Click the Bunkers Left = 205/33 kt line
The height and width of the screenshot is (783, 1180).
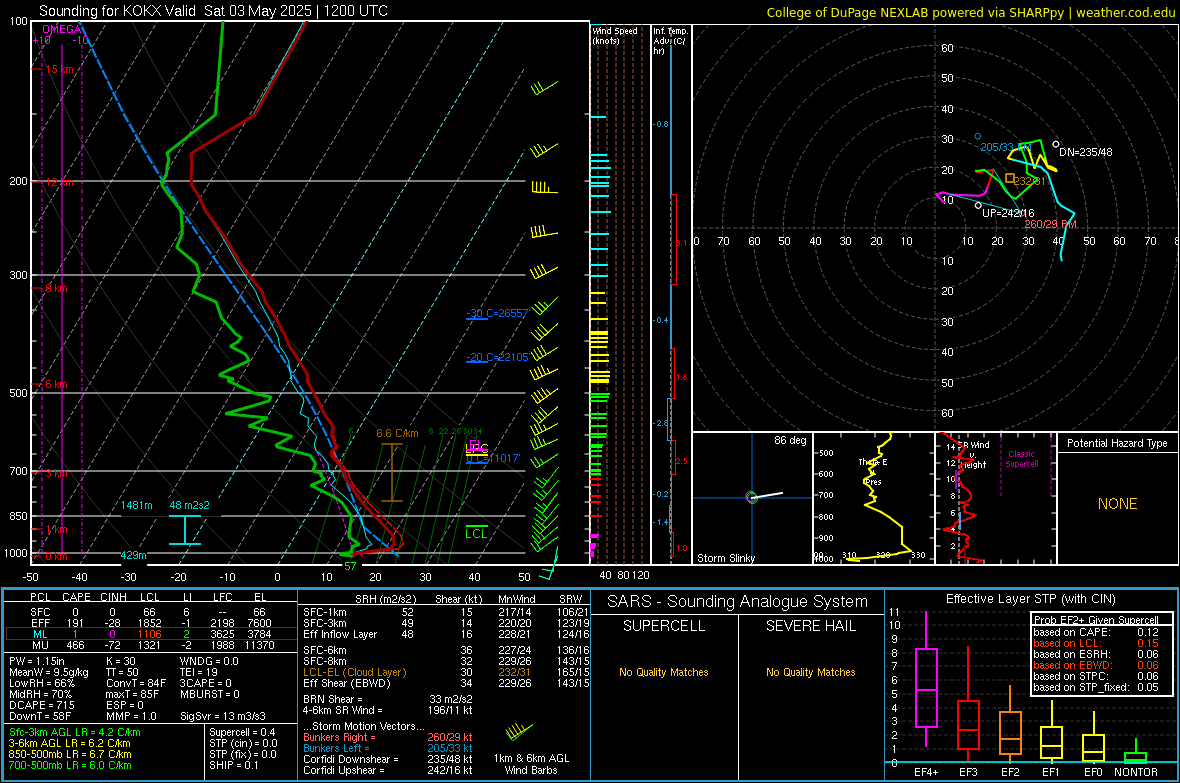[x=388, y=748]
